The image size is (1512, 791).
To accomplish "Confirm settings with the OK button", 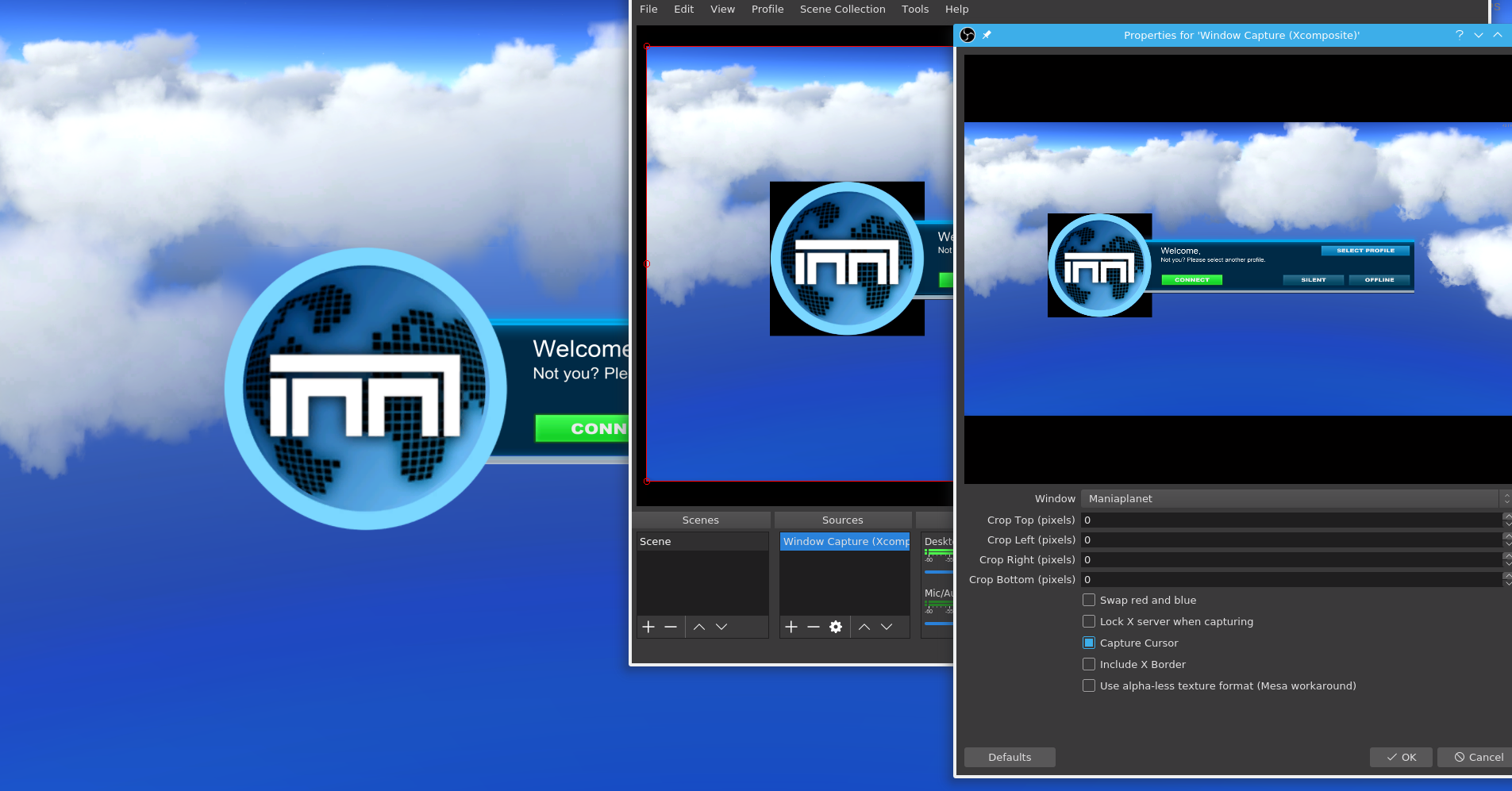I will [x=1400, y=757].
